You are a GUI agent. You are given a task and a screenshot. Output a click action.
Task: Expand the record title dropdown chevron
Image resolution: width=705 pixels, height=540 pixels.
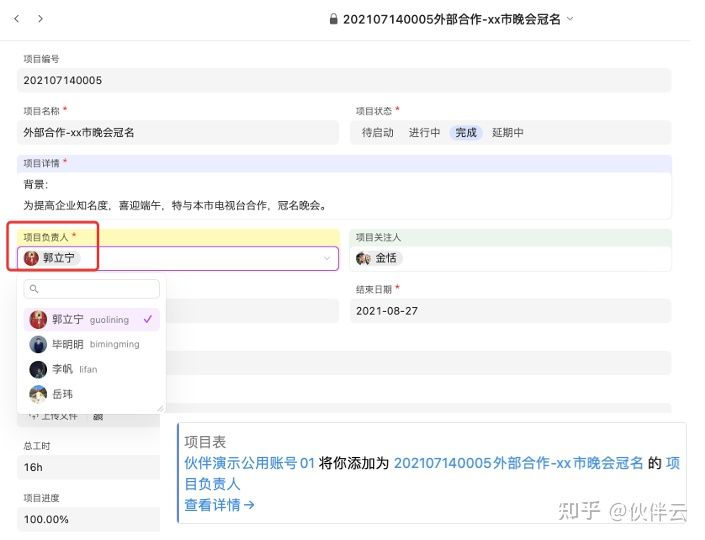coord(570,19)
